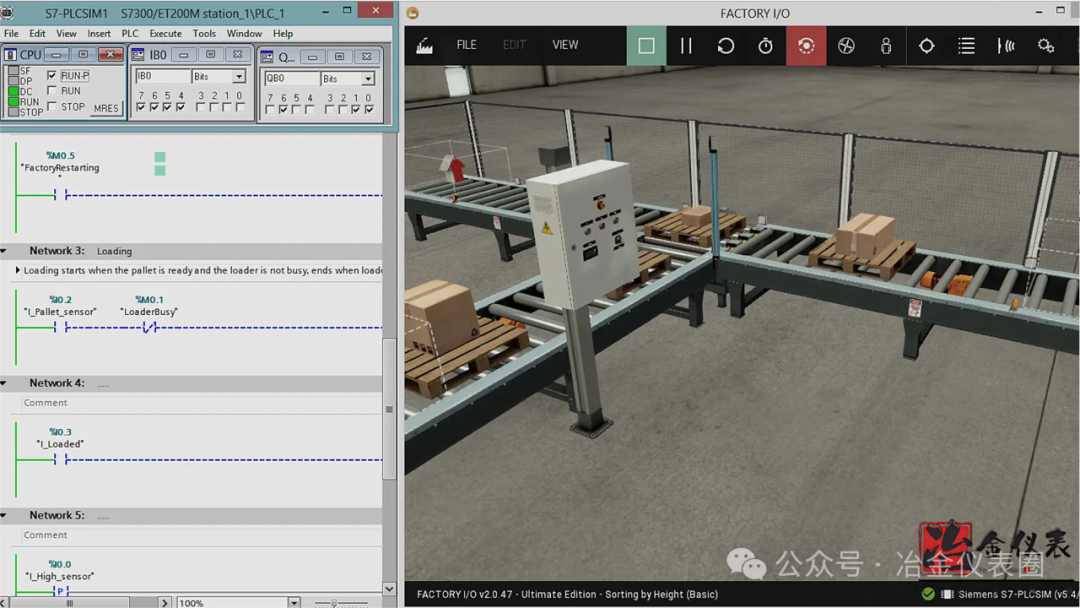Open the QB0 Bits format dropdown
This screenshot has height=608, width=1080.
click(368, 78)
